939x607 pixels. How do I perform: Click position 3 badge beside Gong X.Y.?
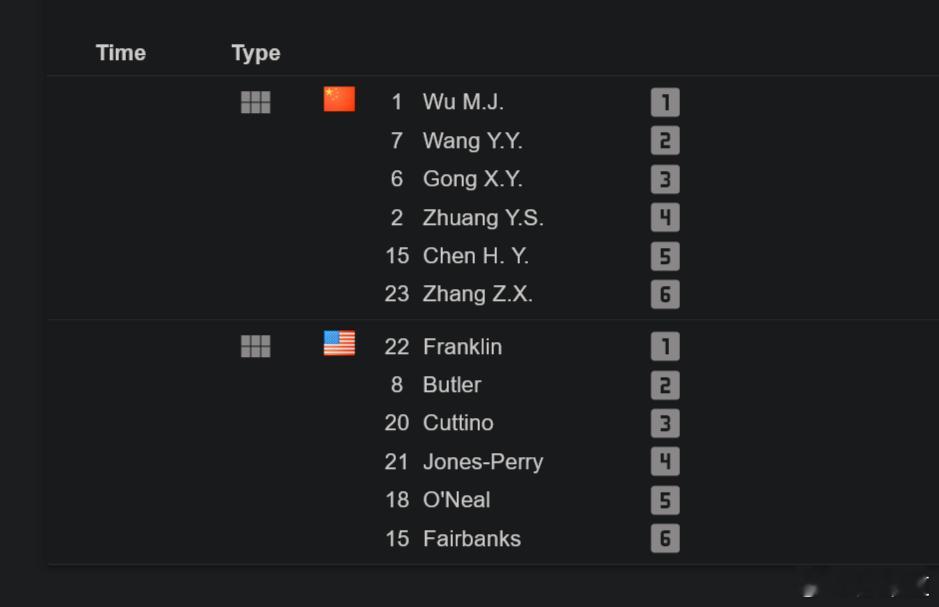[665, 179]
